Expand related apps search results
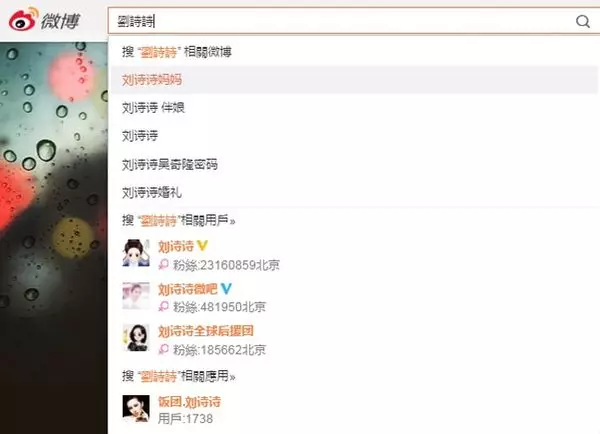 click(178, 376)
